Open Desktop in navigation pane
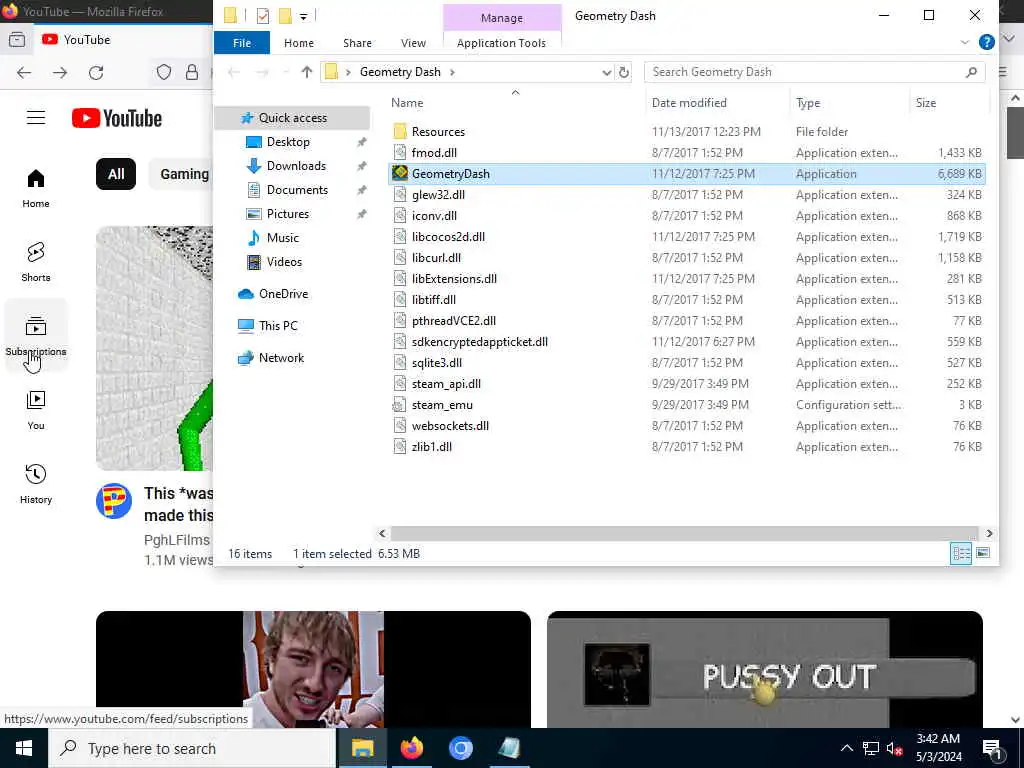 pyautogui.click(x=288, y=142)
